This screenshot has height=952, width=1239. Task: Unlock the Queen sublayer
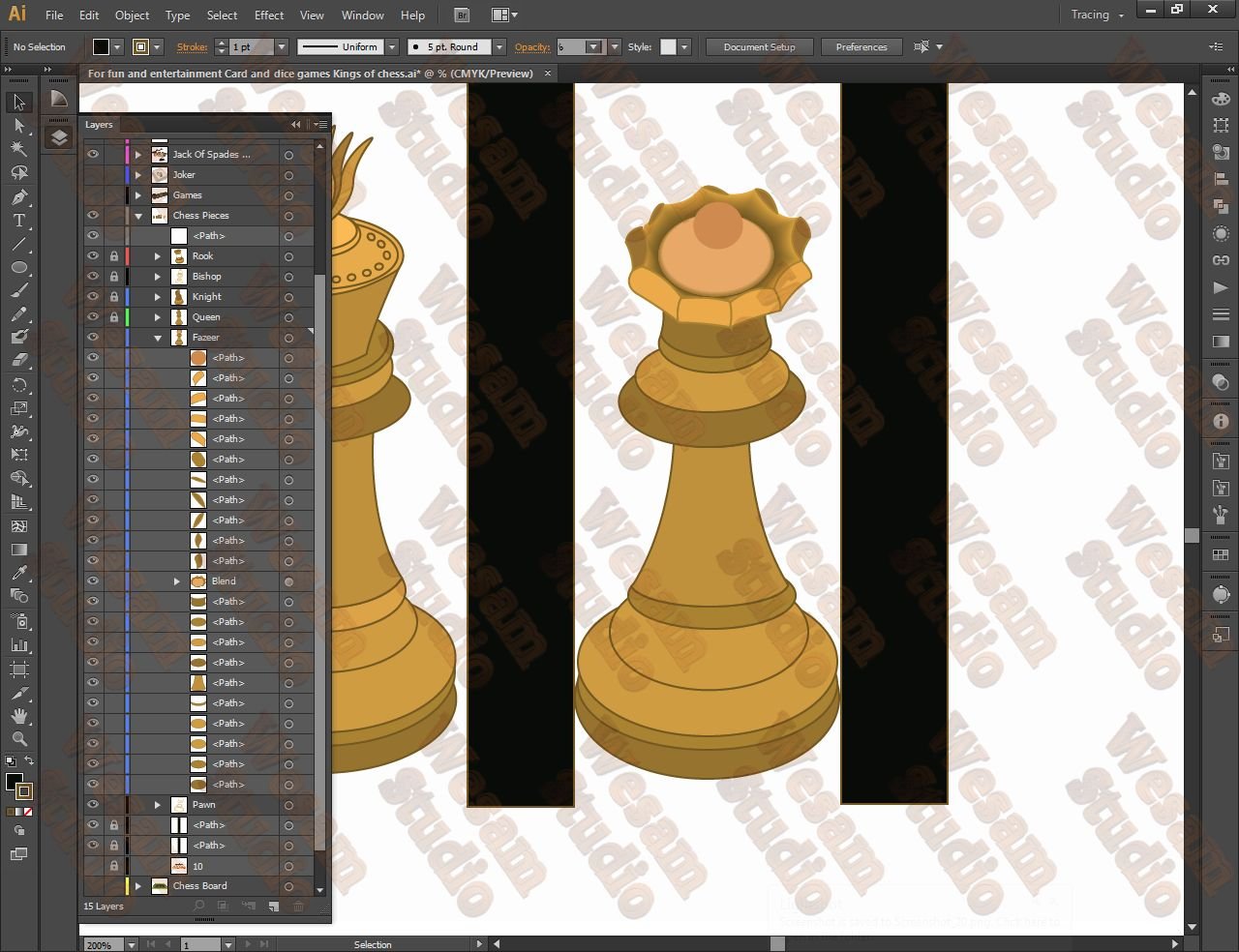[x=114, y=317]
